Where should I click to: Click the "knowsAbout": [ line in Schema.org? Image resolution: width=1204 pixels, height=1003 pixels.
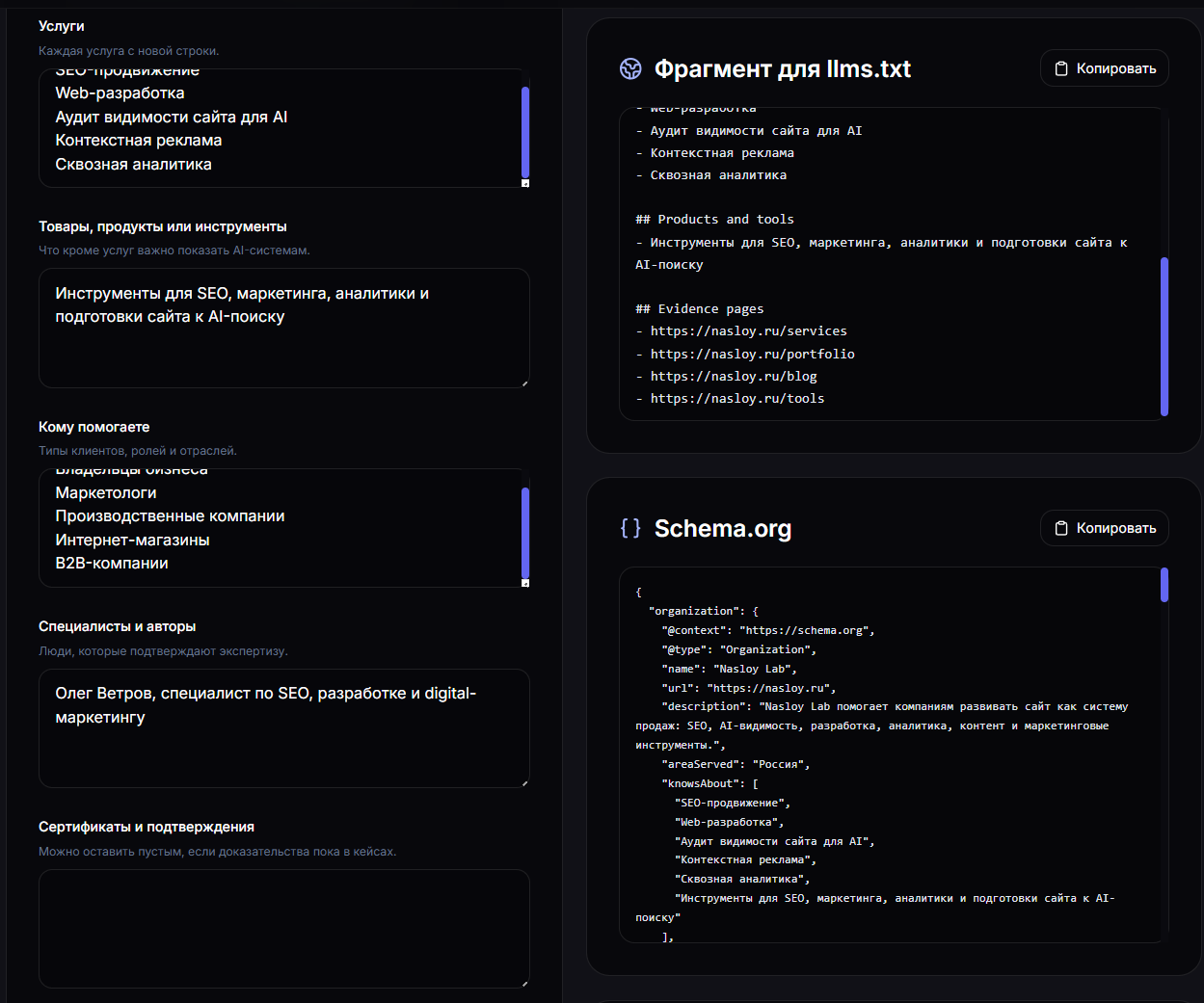coord(709,783)
